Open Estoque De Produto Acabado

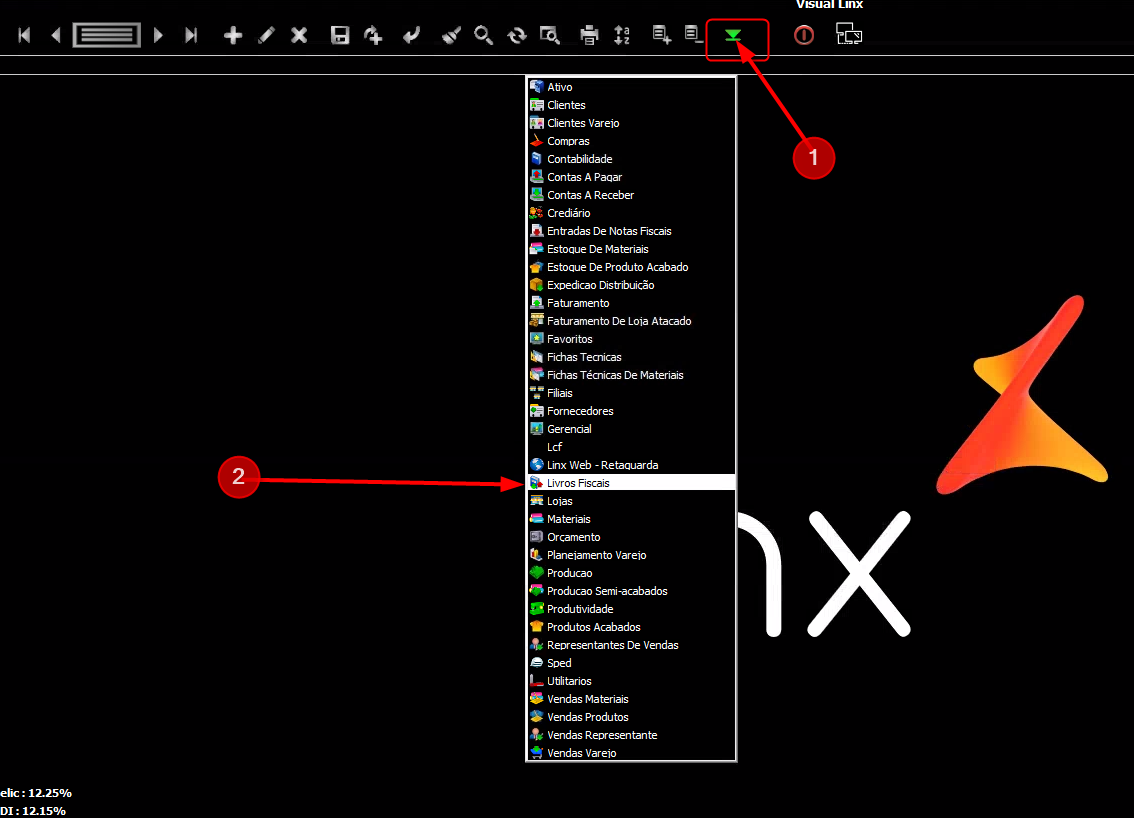click(631, 267)
